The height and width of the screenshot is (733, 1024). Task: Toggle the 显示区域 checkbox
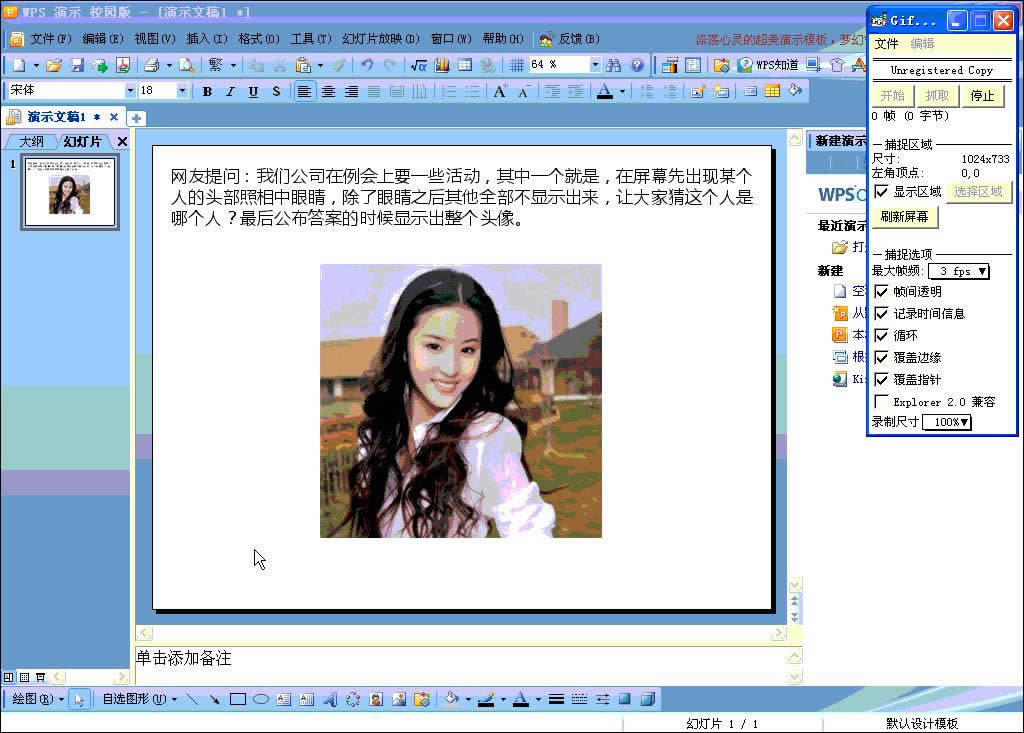click(x=882, y=192)
